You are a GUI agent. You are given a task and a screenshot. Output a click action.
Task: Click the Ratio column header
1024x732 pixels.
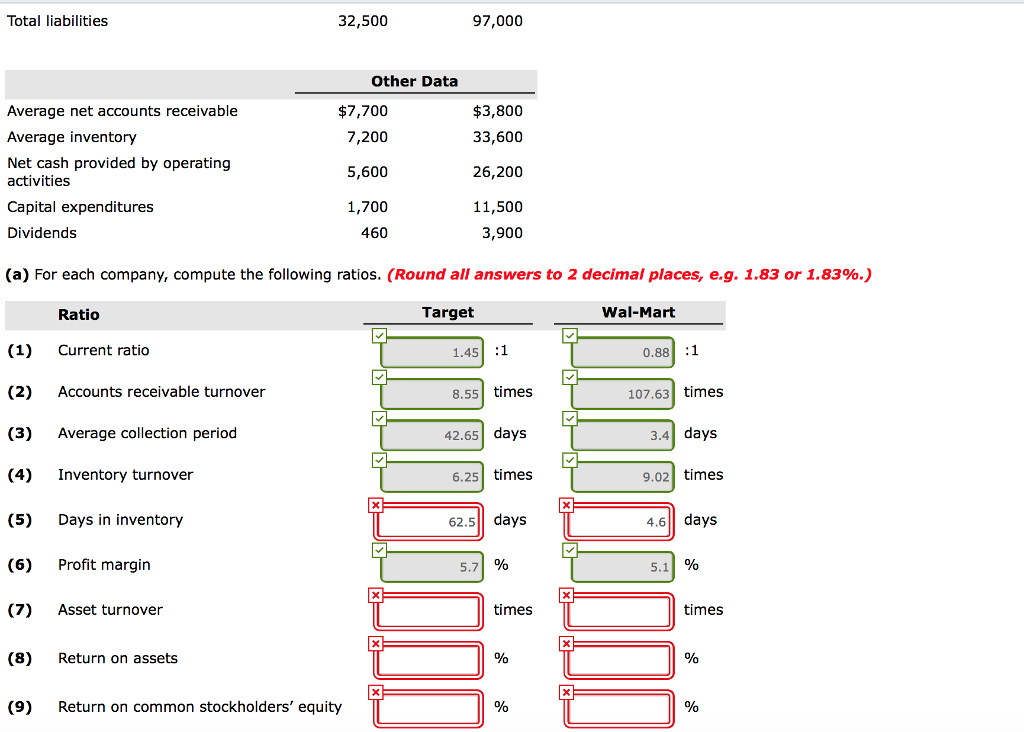[77, 314]
